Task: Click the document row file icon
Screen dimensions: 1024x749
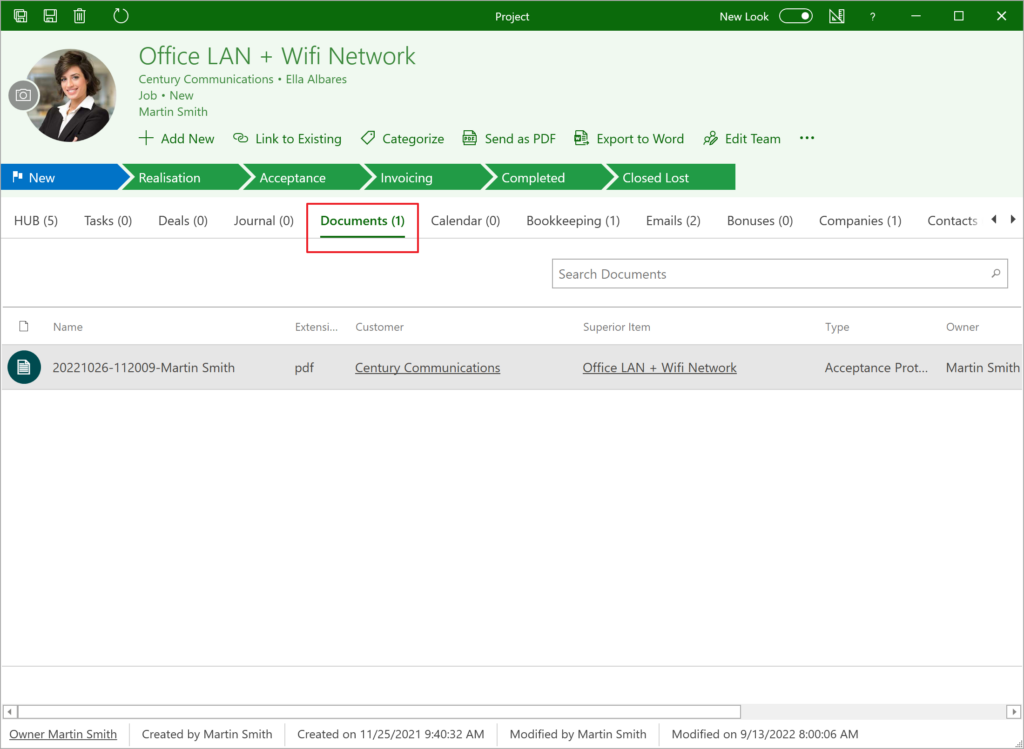Action: [x=24, y=368]
